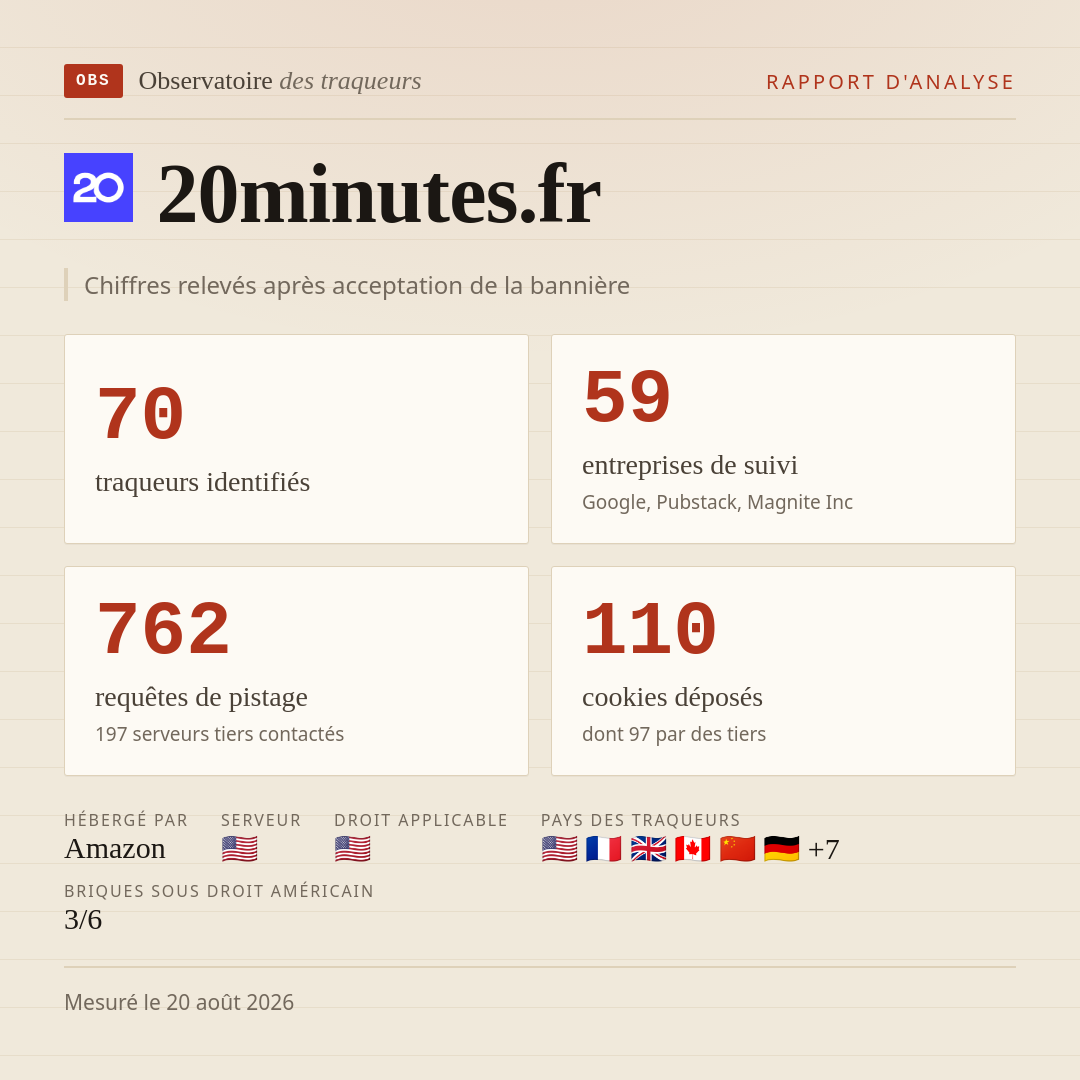Click the French flag in tracker countries
Image resolution: width=1080 pixels, height=1080 pixels.
click(603, 849)
